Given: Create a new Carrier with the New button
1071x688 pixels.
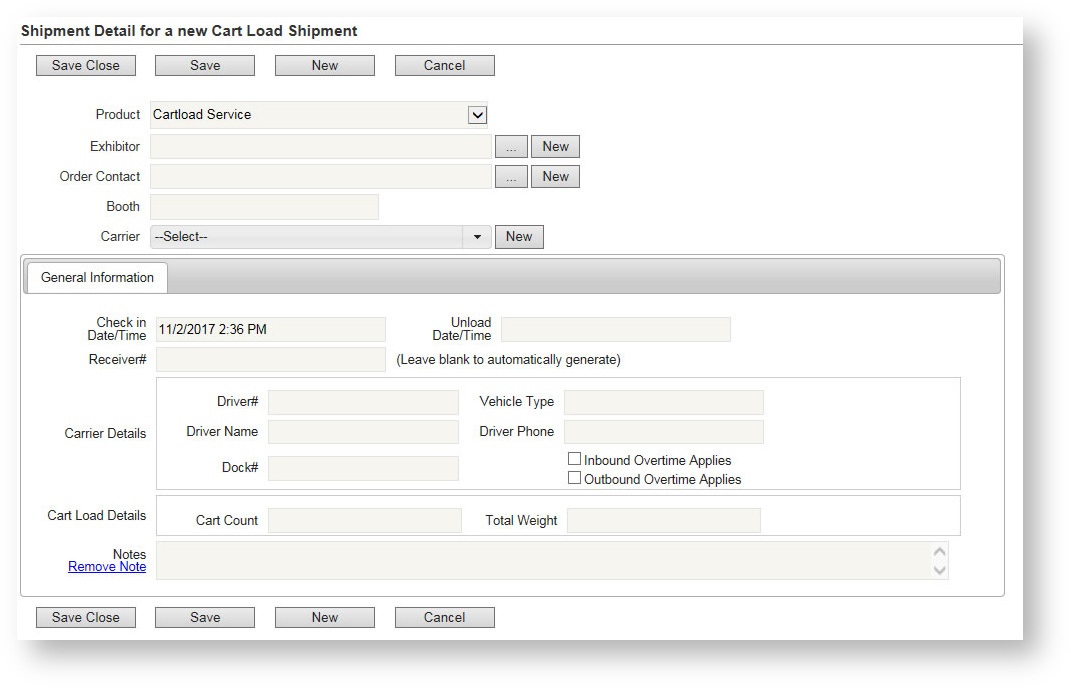Looking at the screenshot, I should pos(519,236).
